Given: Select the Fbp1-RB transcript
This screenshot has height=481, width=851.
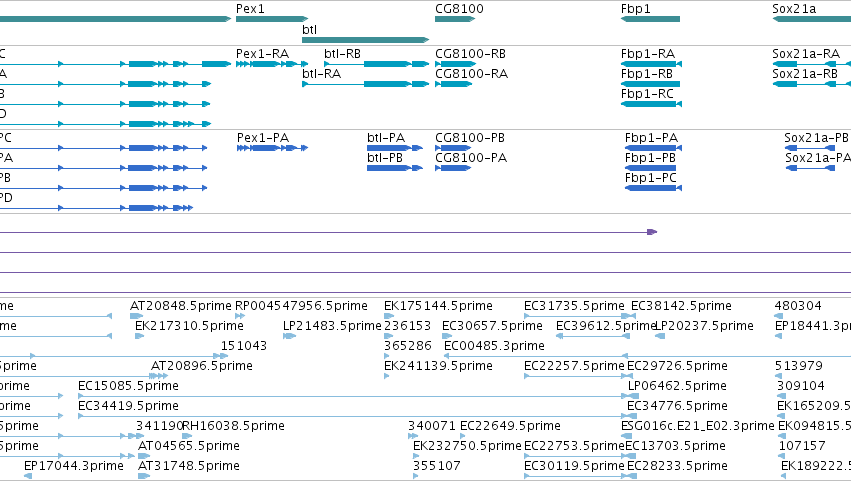Looking at the screenshot, I should click(x=646, y=74).
